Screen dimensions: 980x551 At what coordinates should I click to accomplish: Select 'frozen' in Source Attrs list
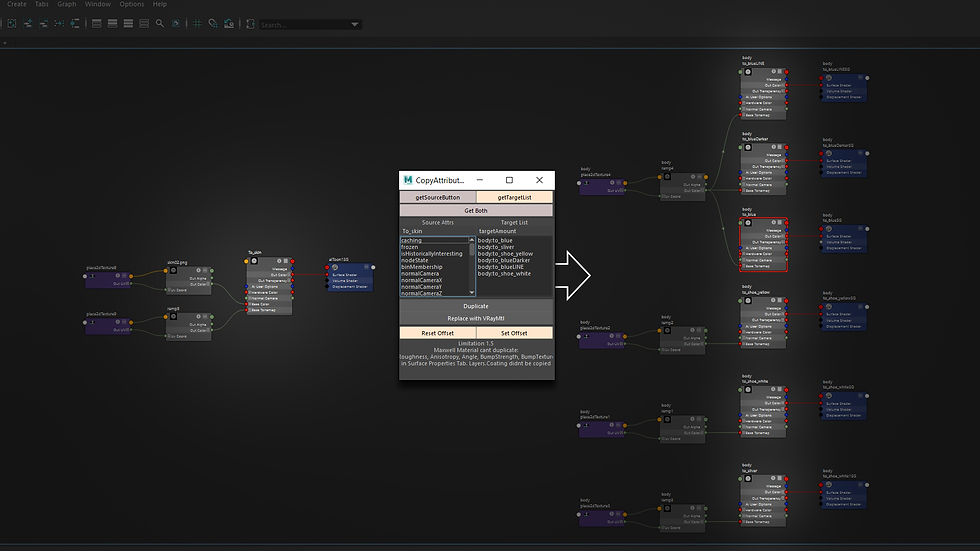(x=434, y=247)
